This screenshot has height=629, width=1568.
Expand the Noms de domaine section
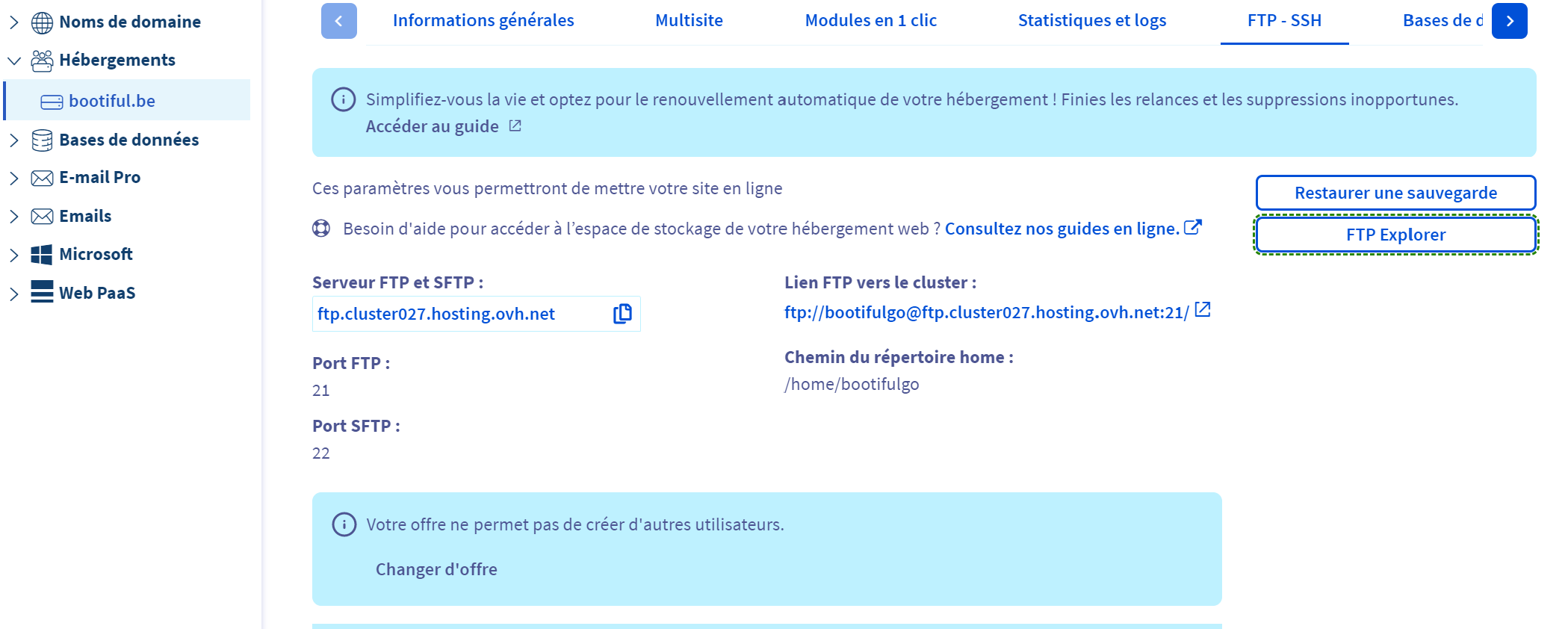coord(14,22)
